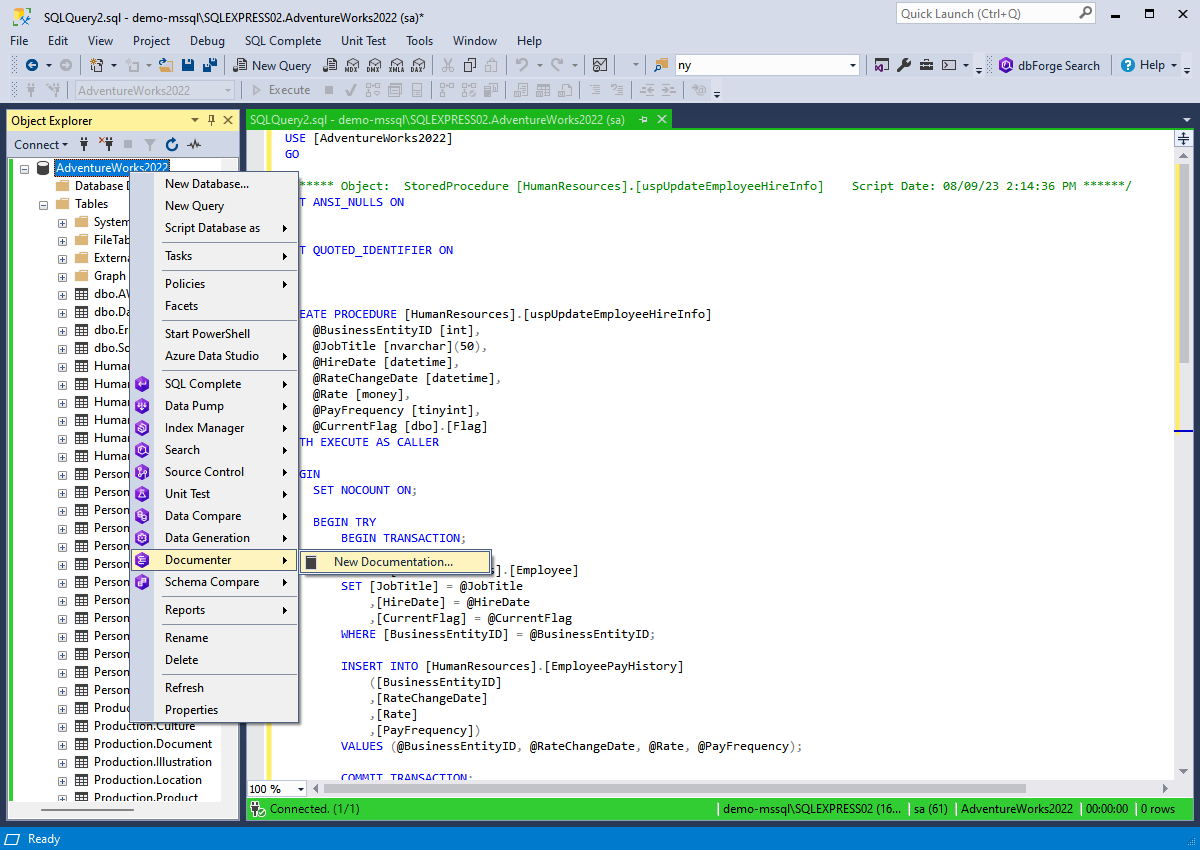
Task: Click the Disconnect icon in Object Explorer
Action: click(106, 145)
